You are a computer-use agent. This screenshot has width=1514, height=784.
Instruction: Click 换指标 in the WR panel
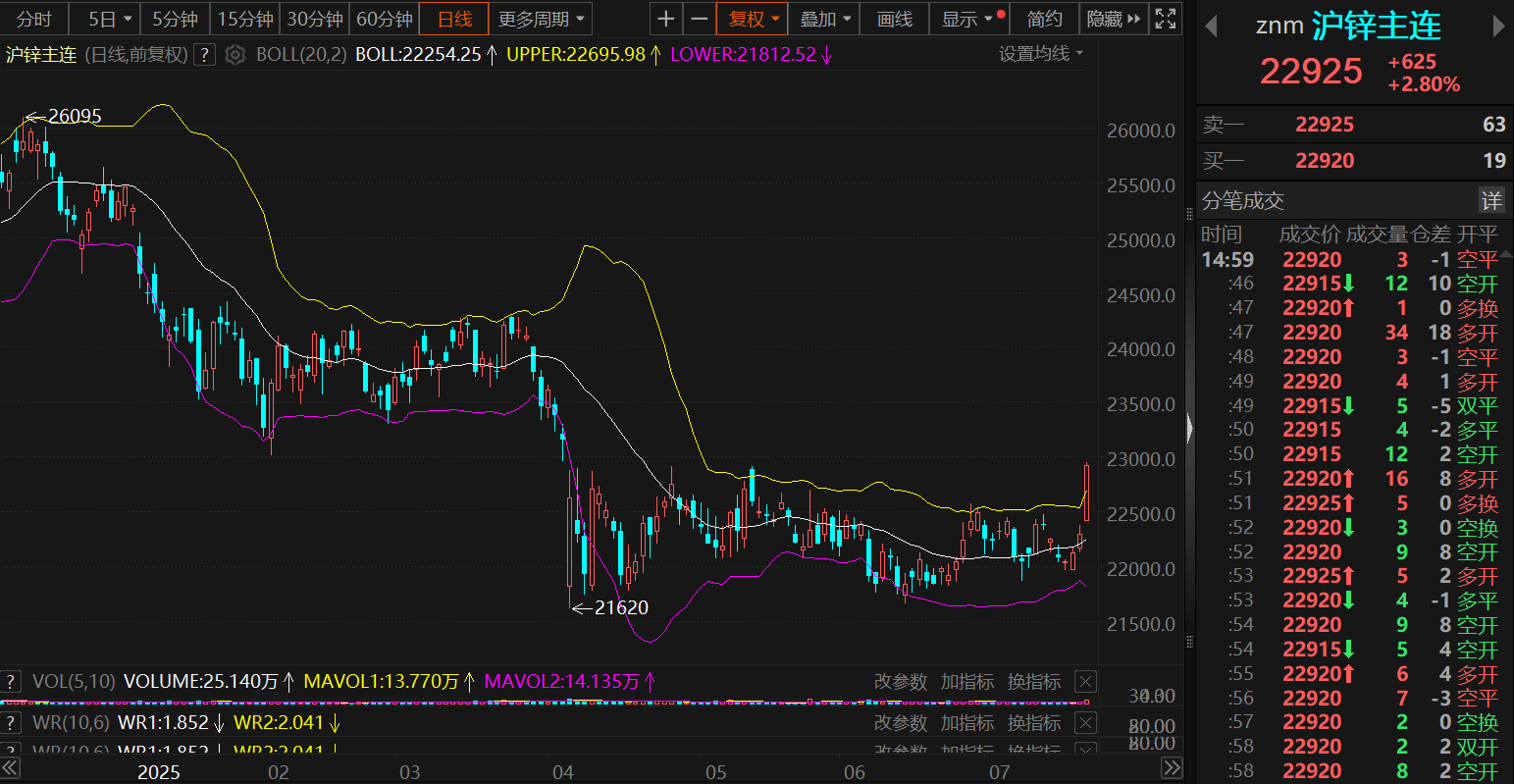1033,723
